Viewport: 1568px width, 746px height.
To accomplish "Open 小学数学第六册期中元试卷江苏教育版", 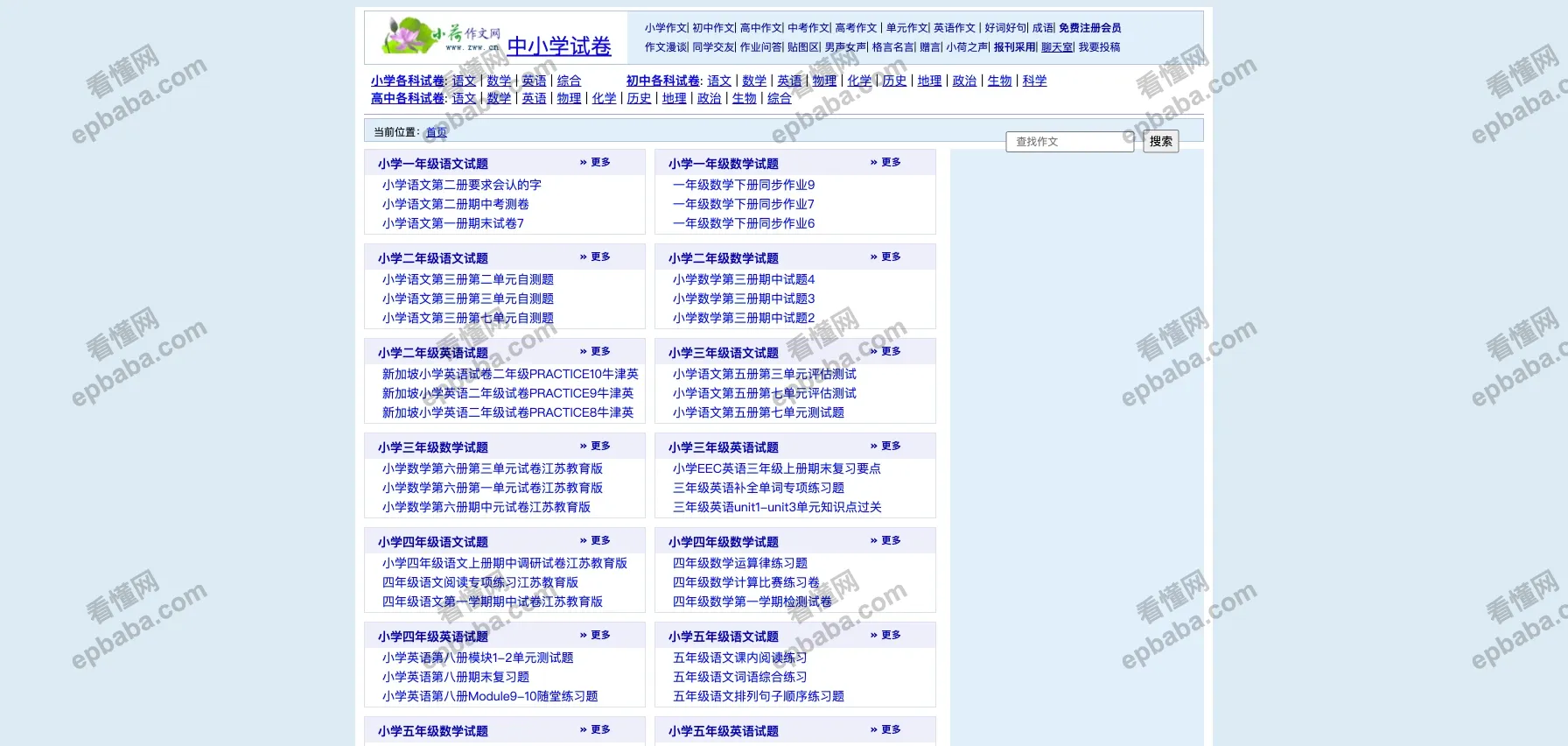I will tap(486, 507).
